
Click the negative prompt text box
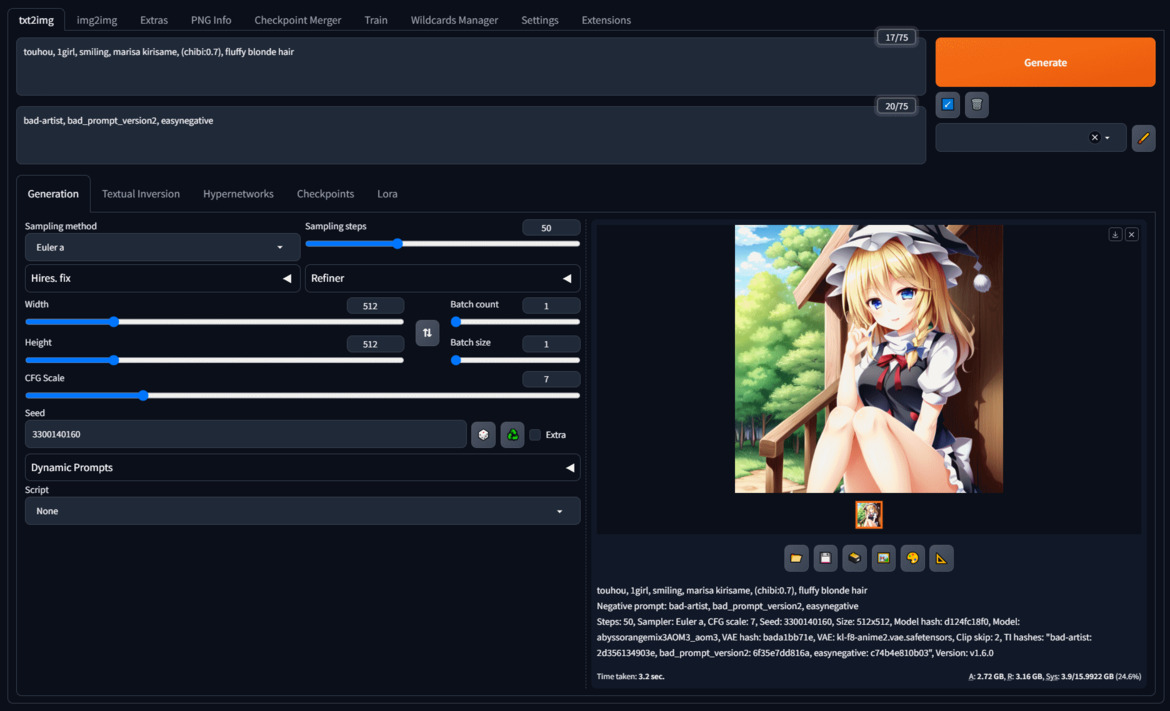point(471,135)
